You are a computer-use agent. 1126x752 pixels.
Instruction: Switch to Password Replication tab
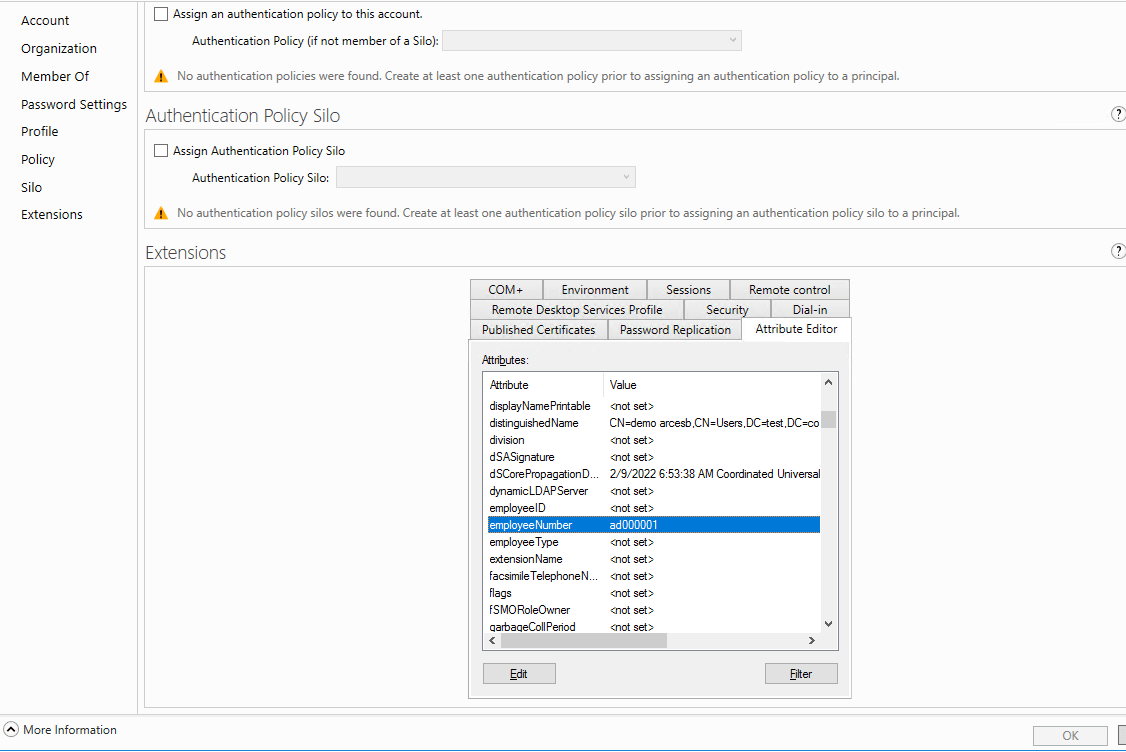pos(675,330)
